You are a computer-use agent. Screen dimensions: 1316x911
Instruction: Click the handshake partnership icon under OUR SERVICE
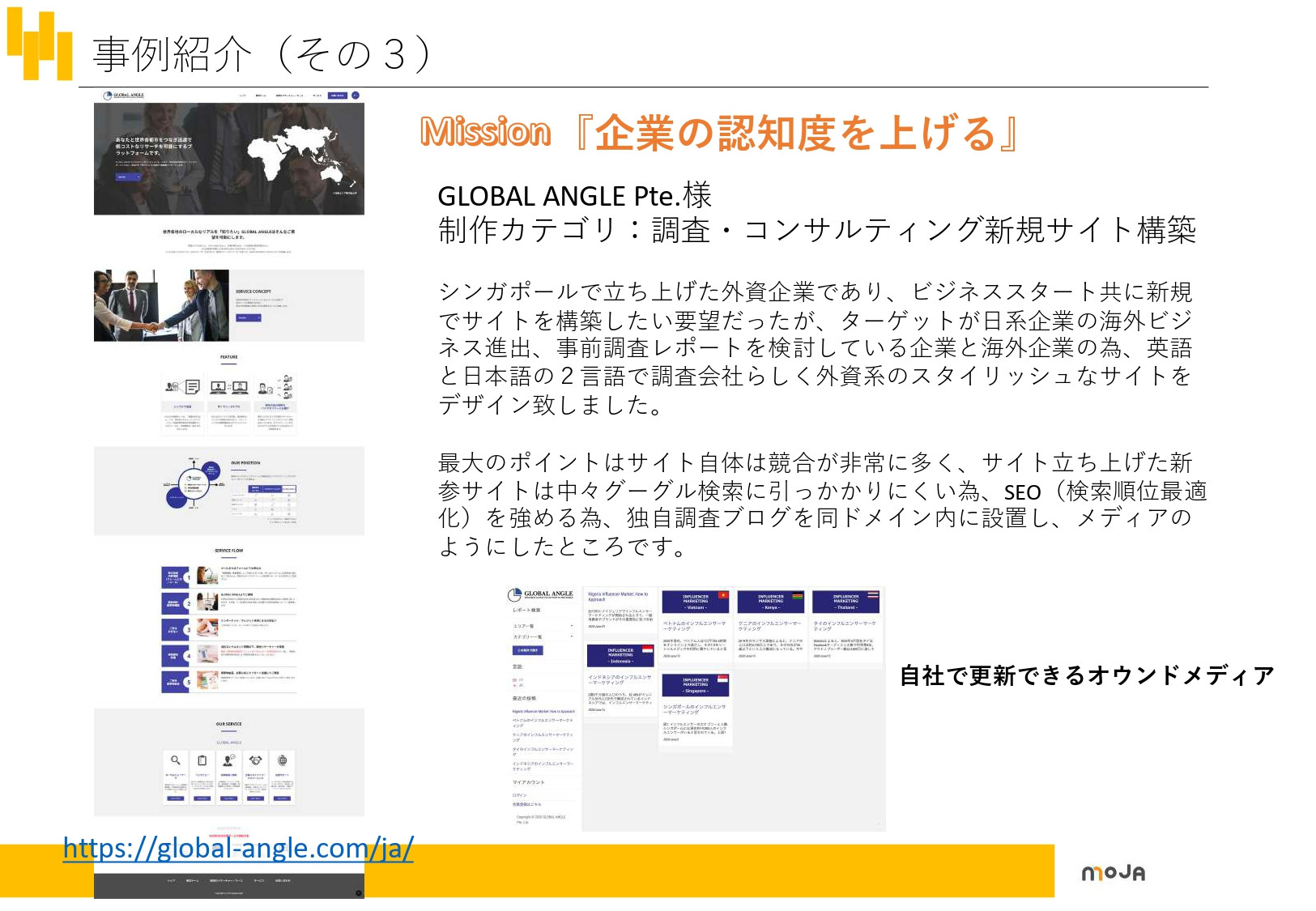[x=256, y=760]
